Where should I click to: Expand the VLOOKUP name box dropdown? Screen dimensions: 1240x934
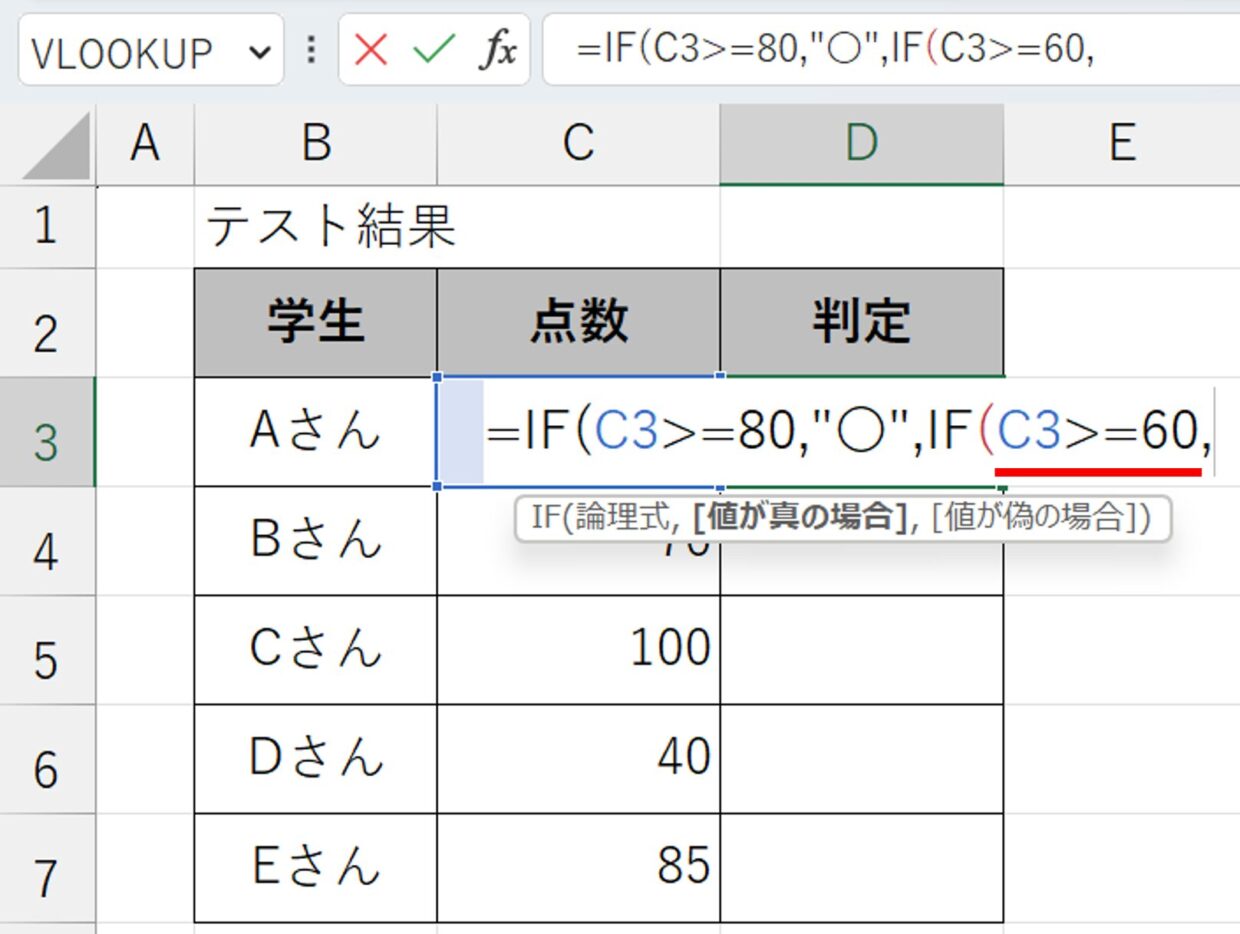pos(261,51)
